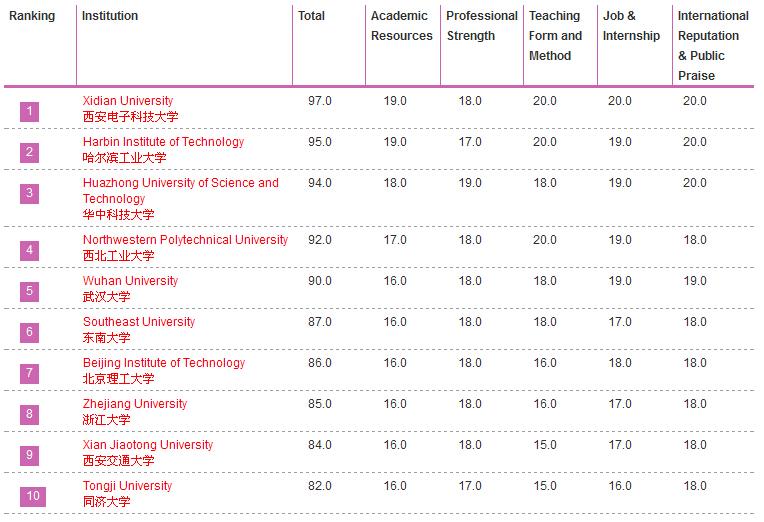The width and height of the screenshot is (764, 522).
Task: Click the rank 8 badge
Action: [29, 414]
